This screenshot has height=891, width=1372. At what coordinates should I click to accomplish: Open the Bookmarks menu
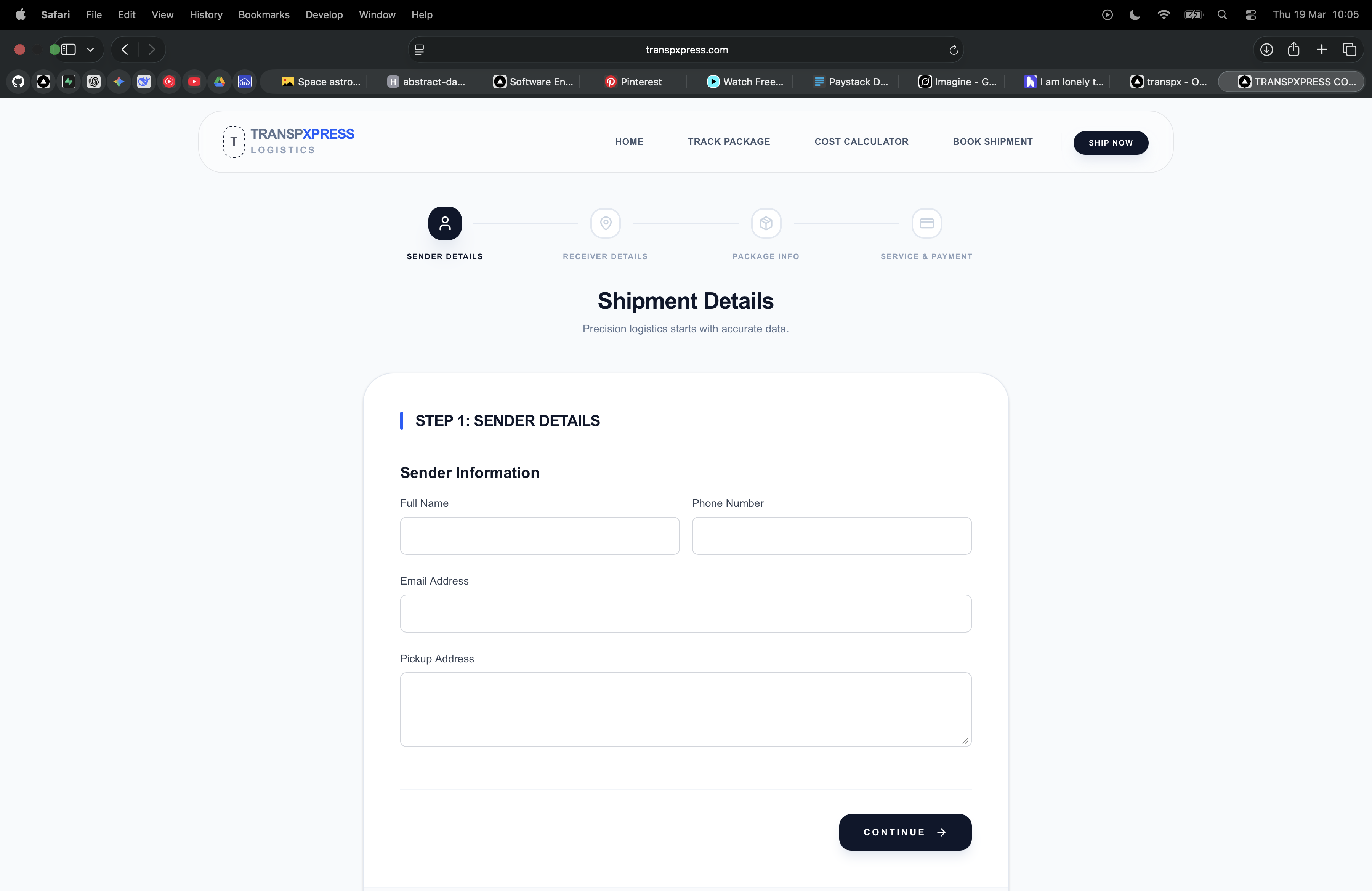[263, 14]
